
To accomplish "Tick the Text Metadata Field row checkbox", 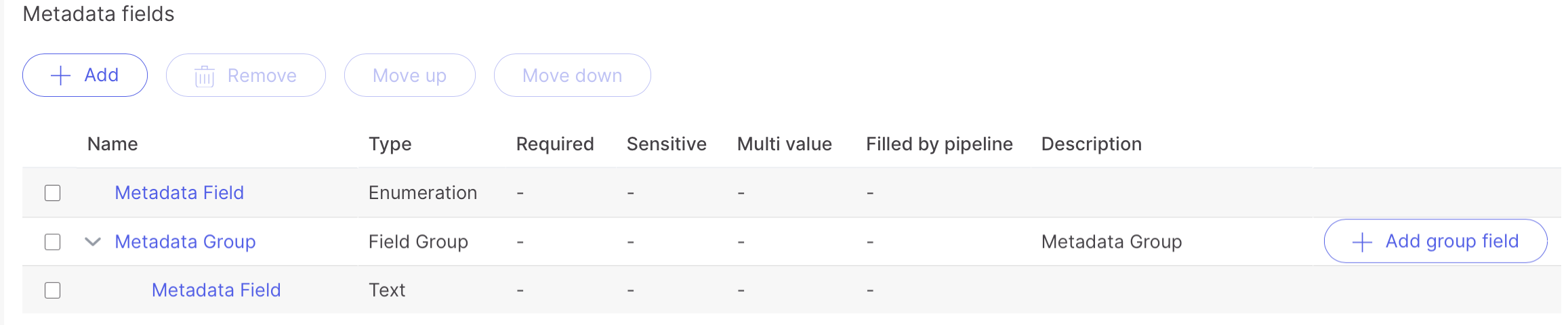I will (53, 290).
